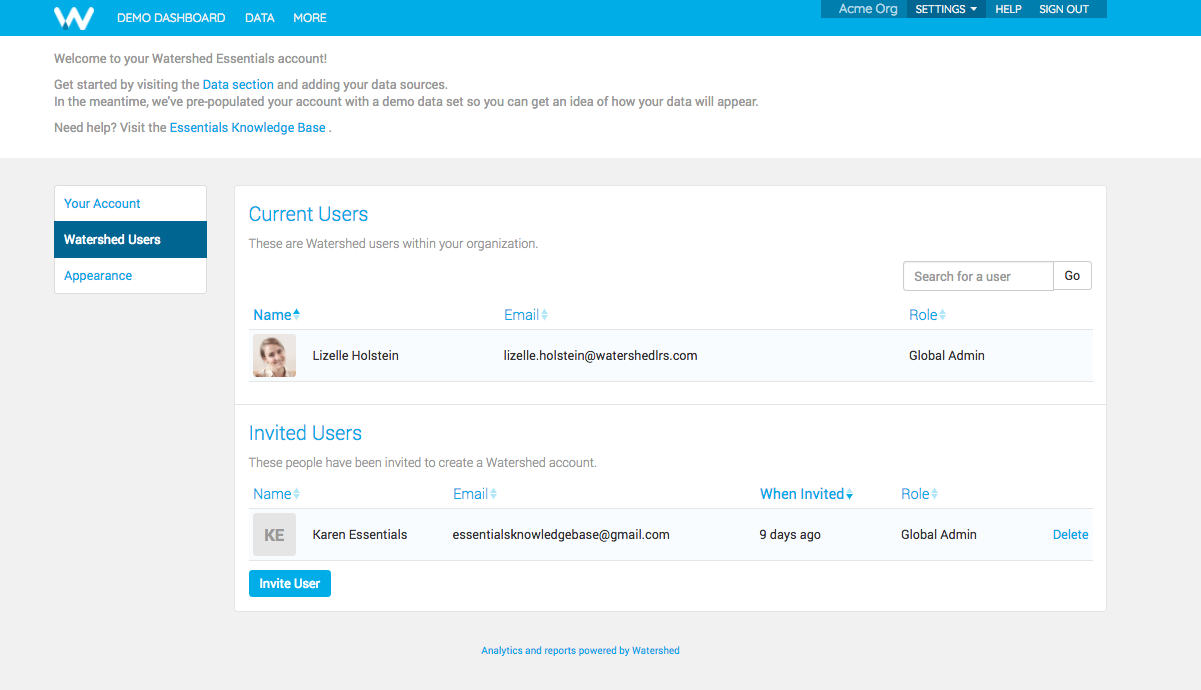Sort invited users by Name
This screenshot has height=690, width=1201.
pyautogui.click(x=277, y=494)
